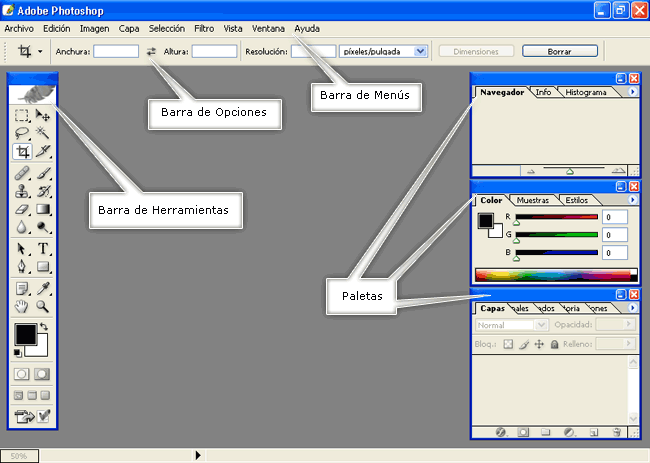650x463 pixels.
Task: Open the Opacidad slider arrow
Action: (x=629, y=324)
